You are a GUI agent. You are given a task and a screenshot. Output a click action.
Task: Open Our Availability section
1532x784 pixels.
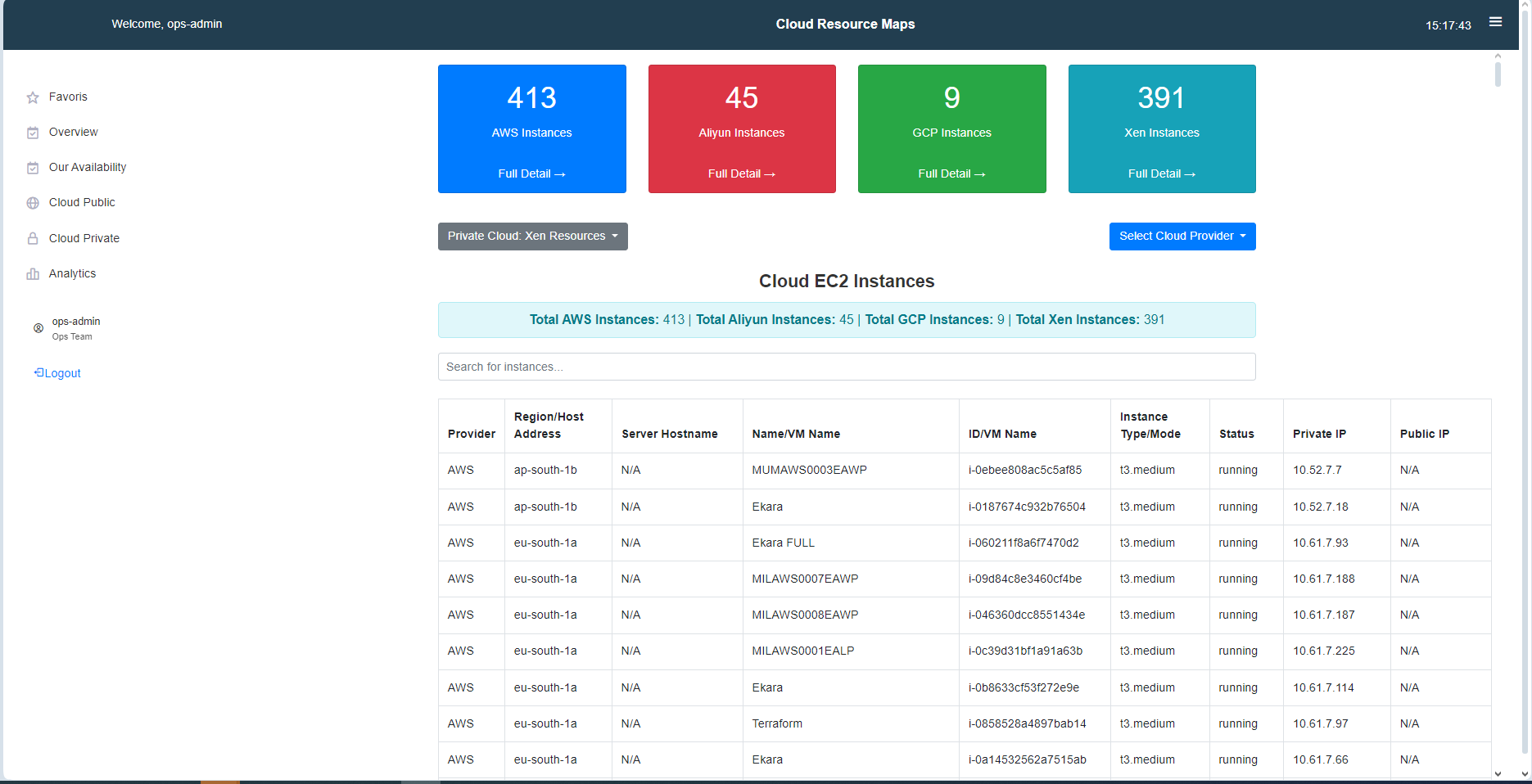click(88, 167)
